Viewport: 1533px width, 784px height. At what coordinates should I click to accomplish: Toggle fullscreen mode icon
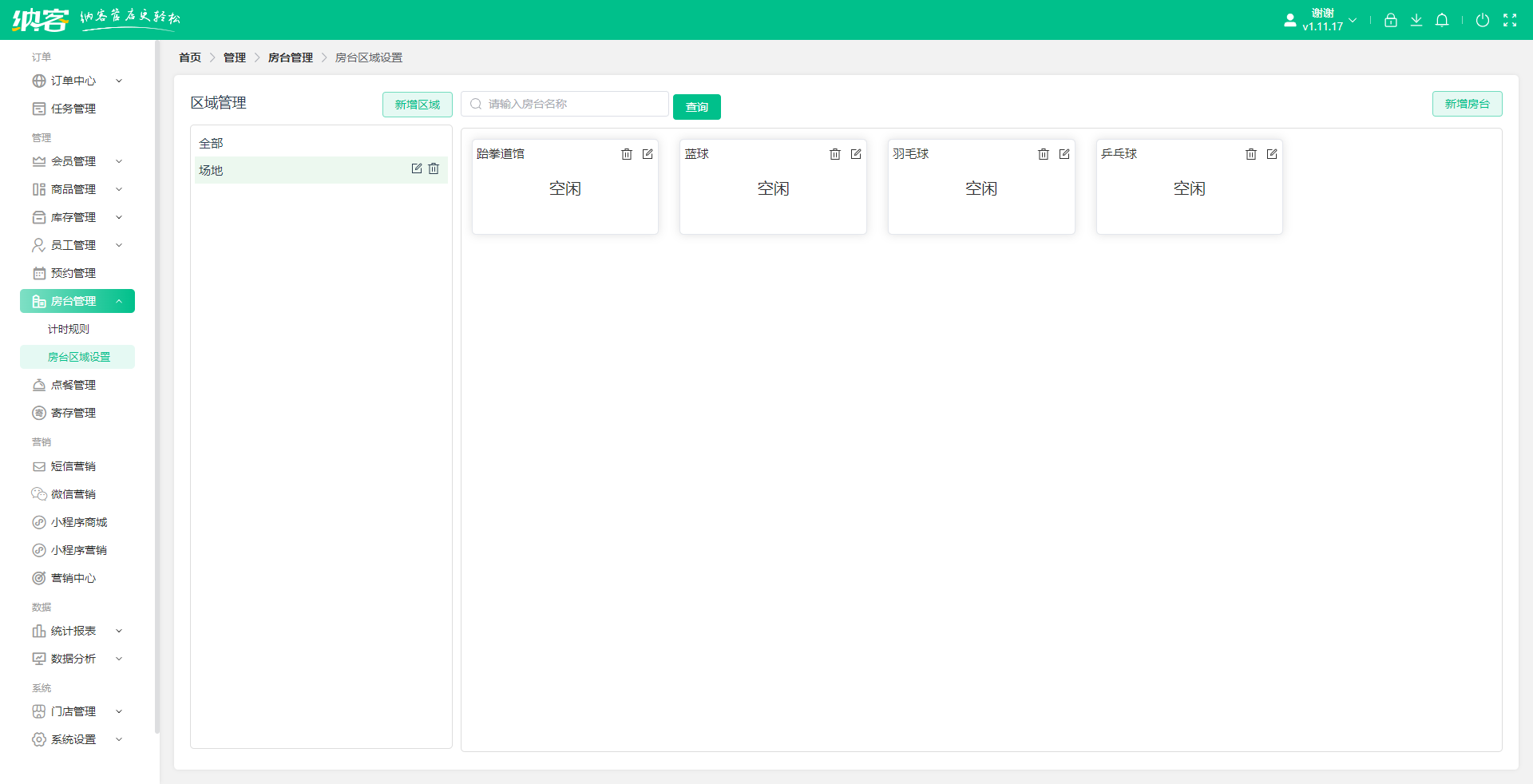pos(1510,20)
